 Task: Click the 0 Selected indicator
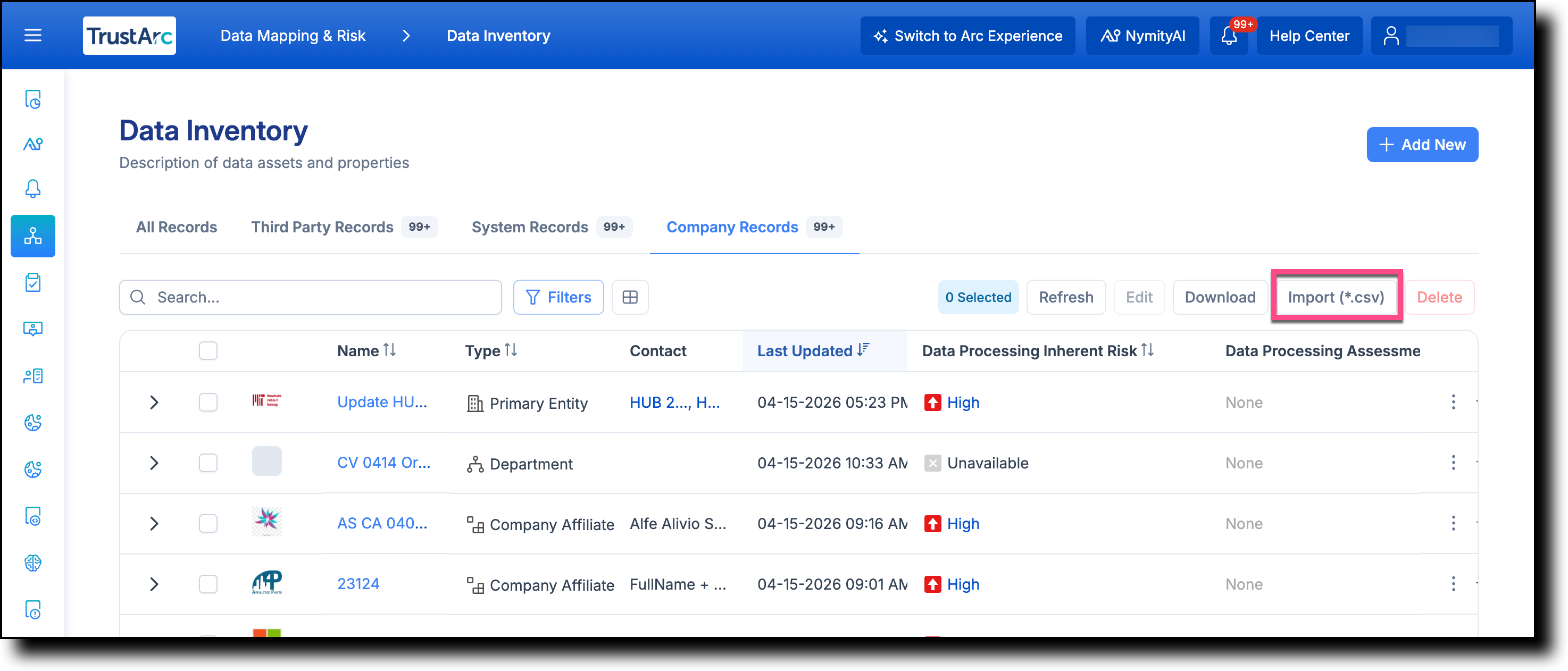pyautogui.click(x=978, y=297)
